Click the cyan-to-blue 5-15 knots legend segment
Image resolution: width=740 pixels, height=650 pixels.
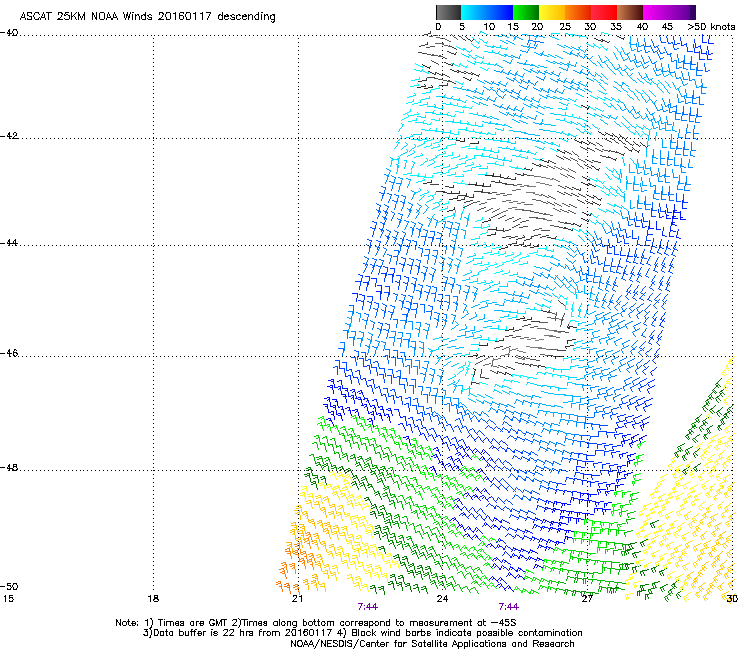click(x=487, y=12)
